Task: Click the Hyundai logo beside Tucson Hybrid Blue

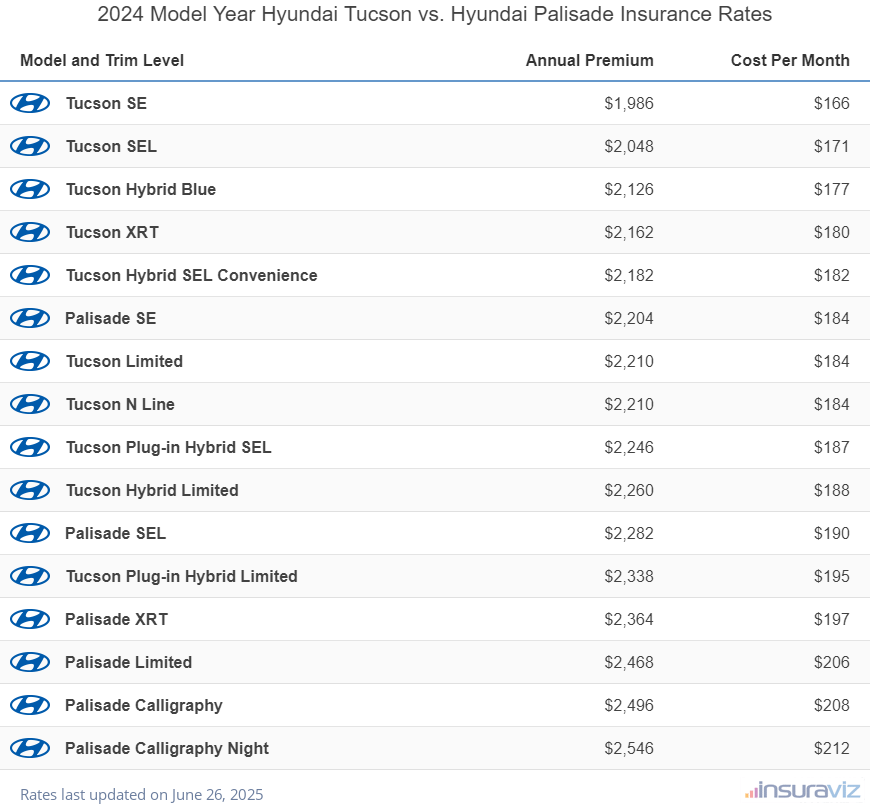Action: pos(30,189)
